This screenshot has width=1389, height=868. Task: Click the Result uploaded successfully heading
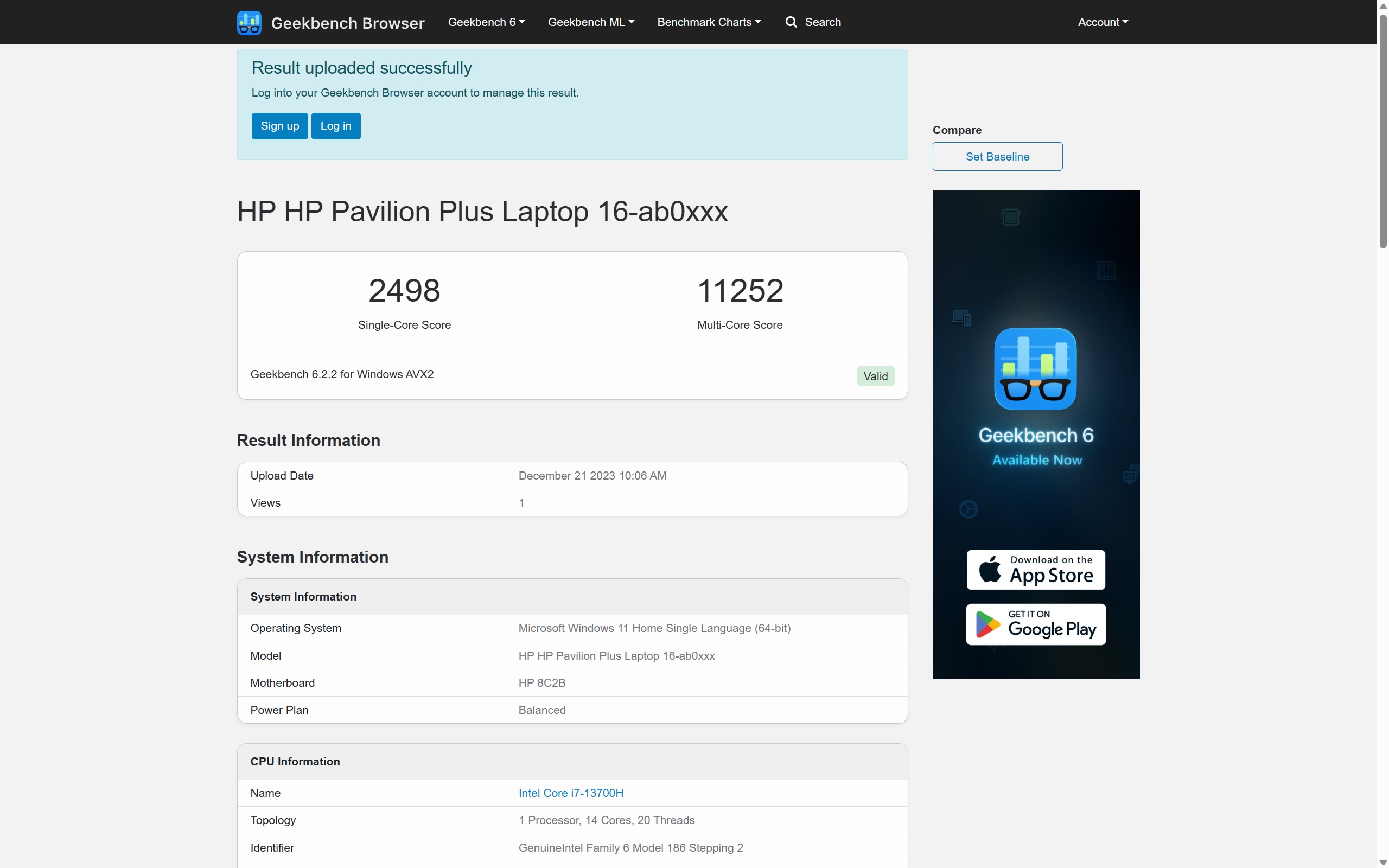361,68
